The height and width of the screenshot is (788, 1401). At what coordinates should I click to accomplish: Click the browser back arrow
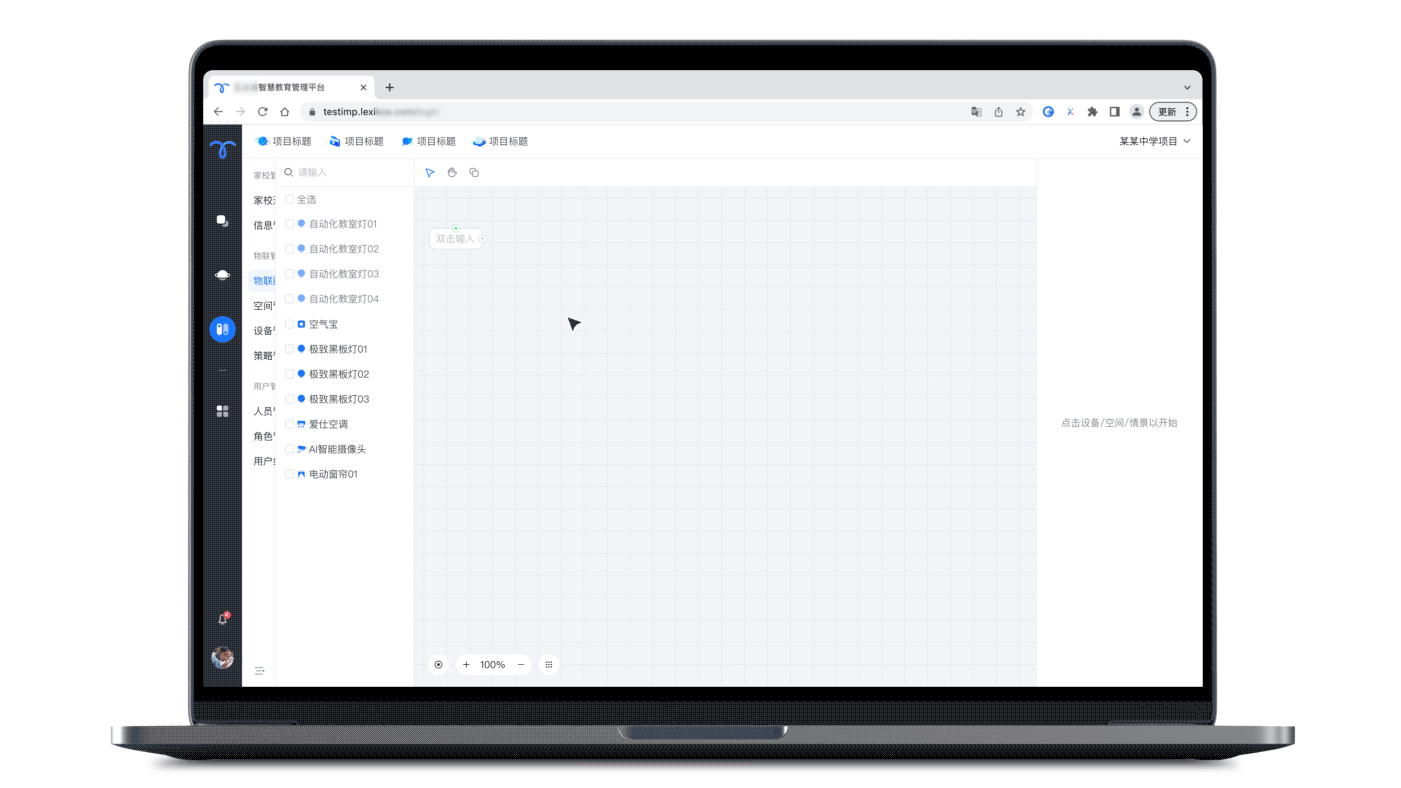218,112
